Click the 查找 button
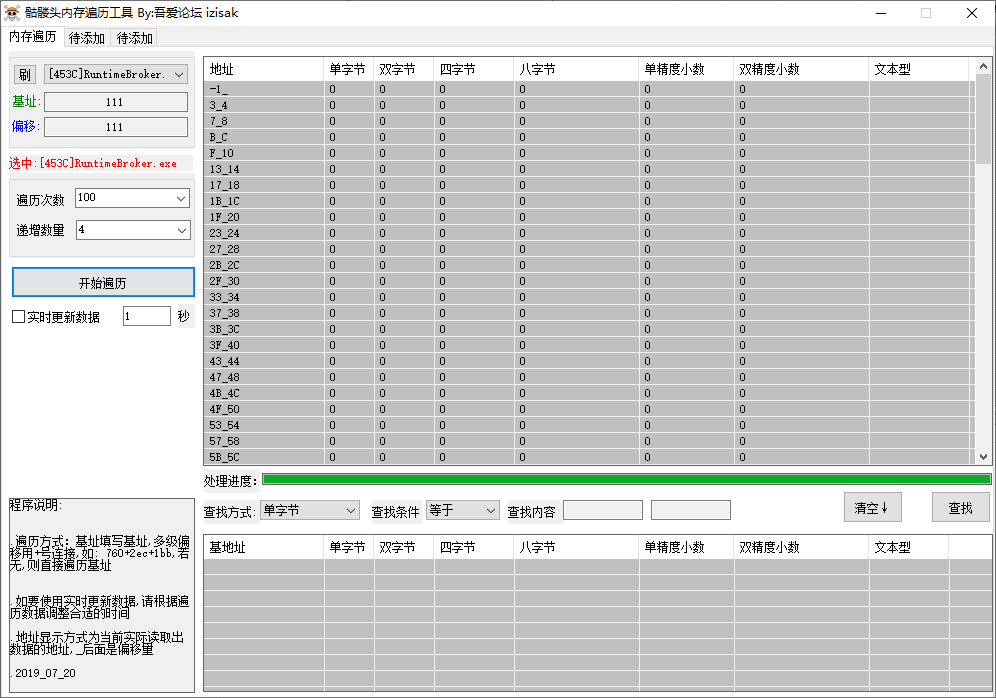The width and height of the screenshot is (996, 698). 960,507
